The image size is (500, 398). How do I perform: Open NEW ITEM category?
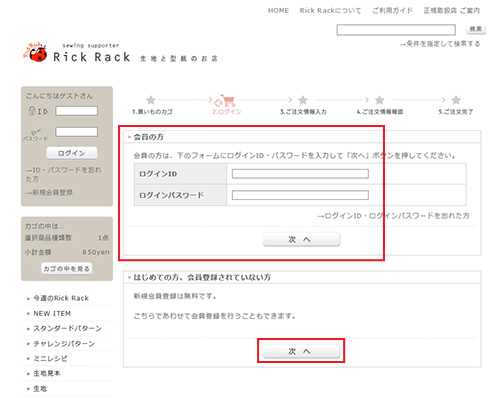[52, 314]
